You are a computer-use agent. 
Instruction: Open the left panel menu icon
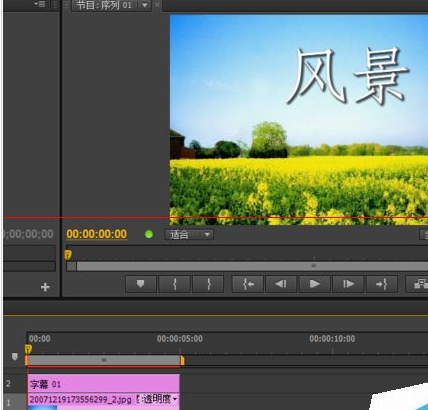[x=40, y=4]
